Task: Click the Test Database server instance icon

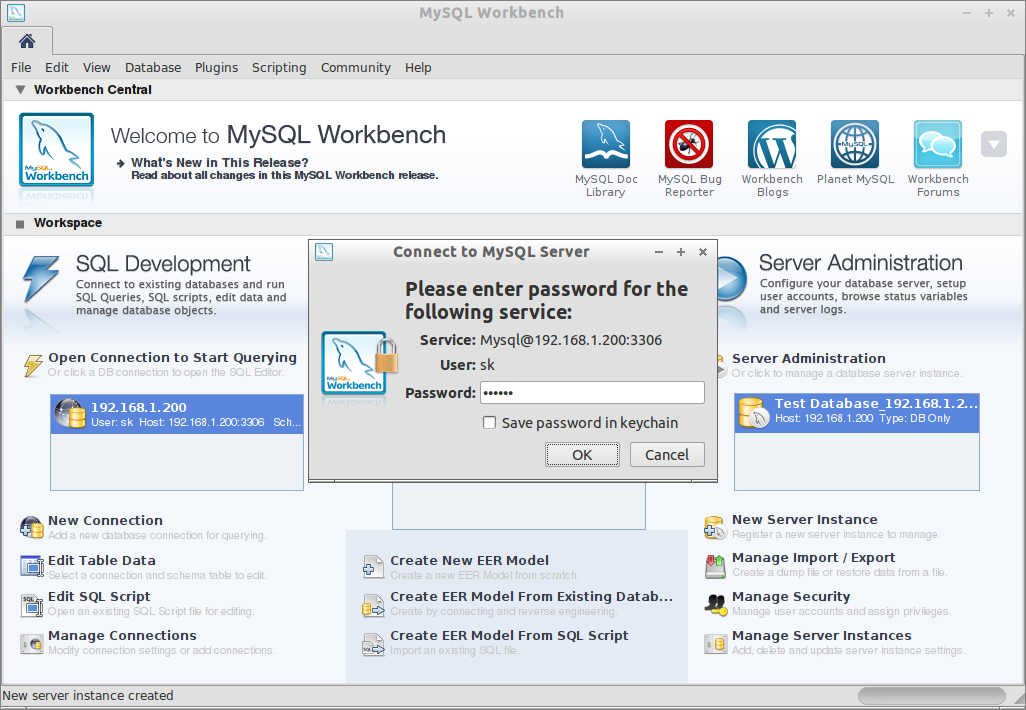Action: click(x=754, y=413)
